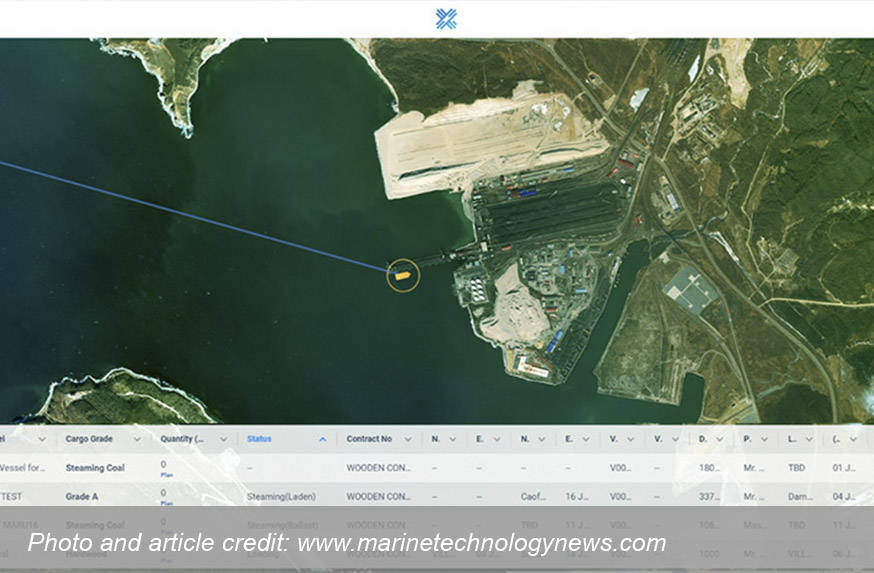Click the "Caof..." cell in the TEST row
The height and width of the screenshot is (573, 874).
(x=532, y=496)
